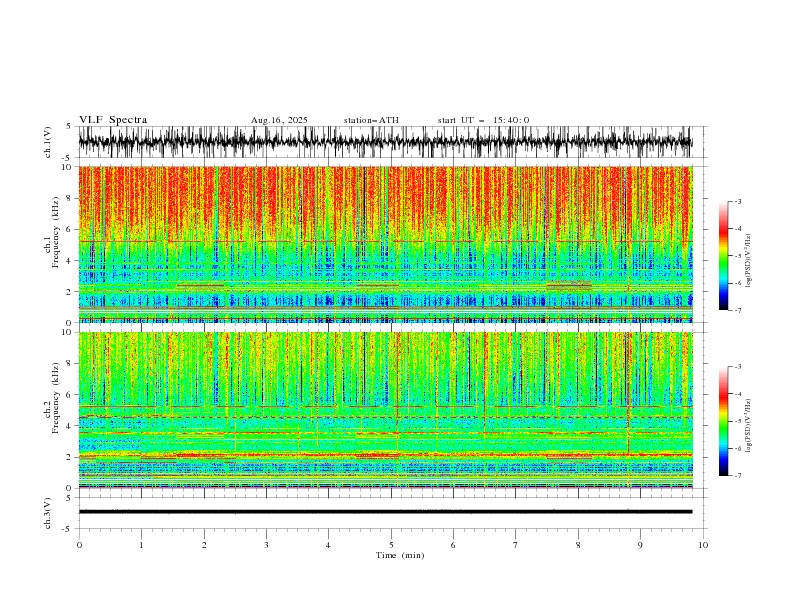Click the "-3" label on ch.2 colorbar

[738, 367]
